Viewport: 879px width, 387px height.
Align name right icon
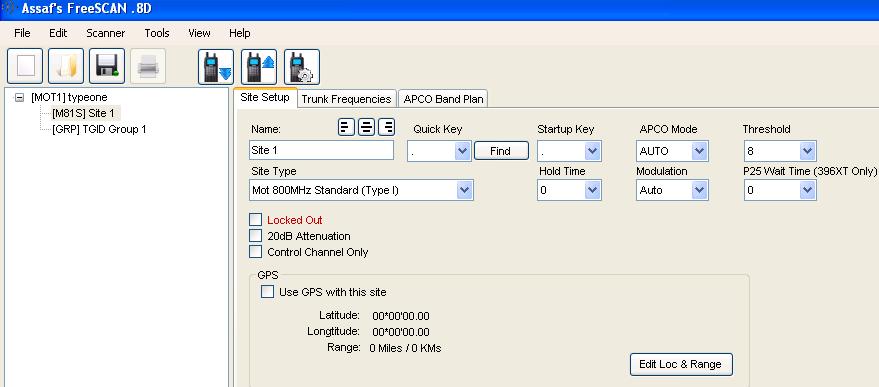pyautogui.click(x=387, y=128)
